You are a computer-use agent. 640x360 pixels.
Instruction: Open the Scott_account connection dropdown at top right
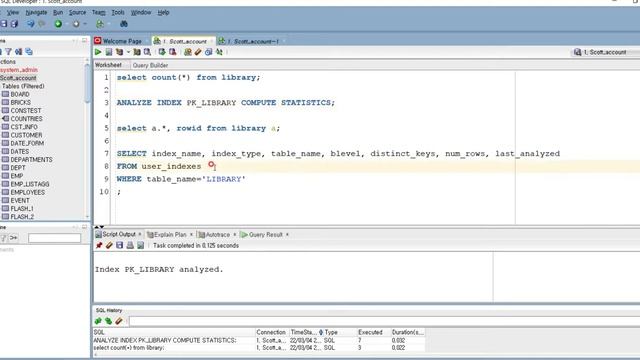[606, 52]
